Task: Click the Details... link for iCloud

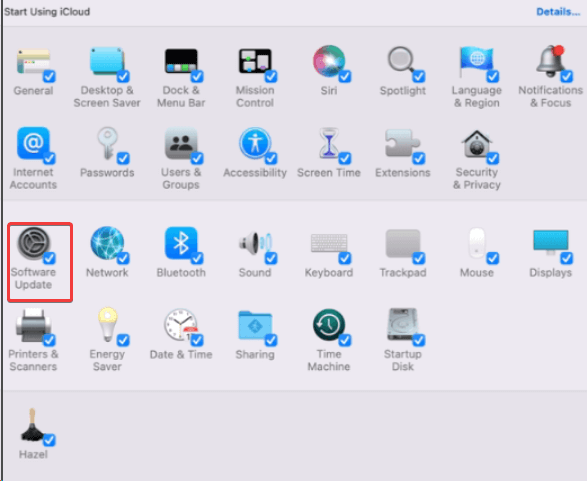Action: 558,12
